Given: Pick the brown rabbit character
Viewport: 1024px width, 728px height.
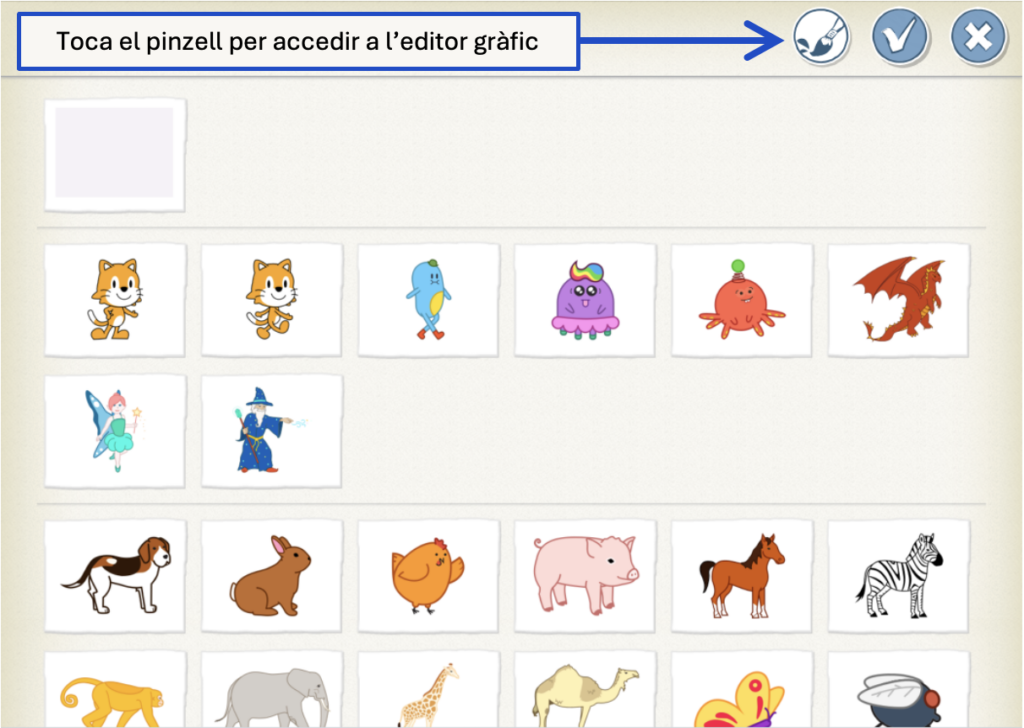Looking at the screenshot, I should tap(271, 576).
